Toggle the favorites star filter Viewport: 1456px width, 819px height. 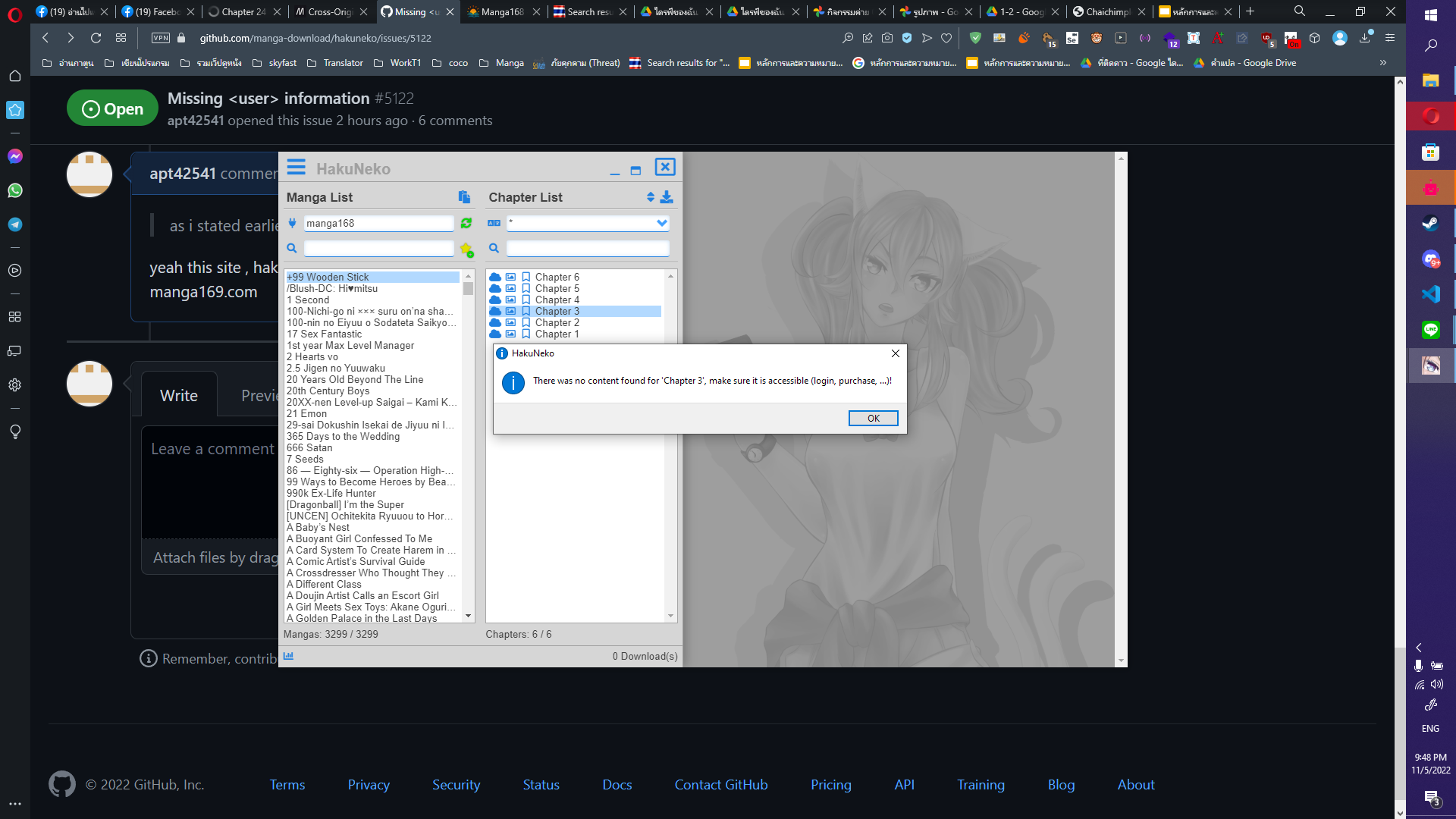(x=467, y=249)
